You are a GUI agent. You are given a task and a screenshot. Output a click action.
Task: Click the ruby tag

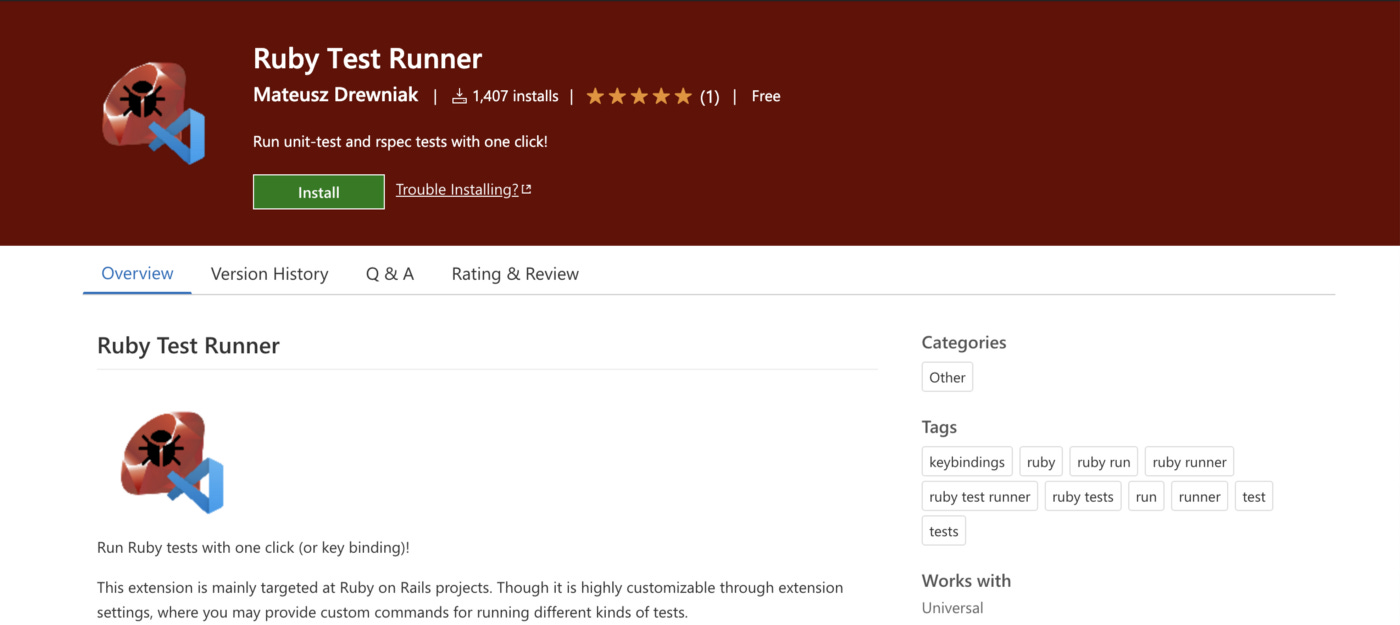click(1041, 462)
